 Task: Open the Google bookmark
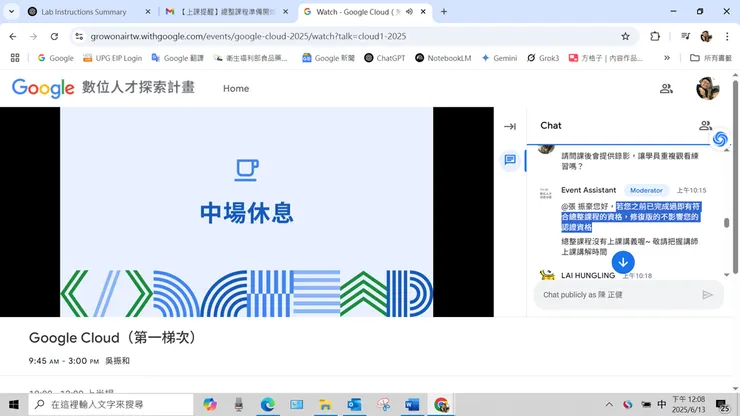tap(56, 58)
